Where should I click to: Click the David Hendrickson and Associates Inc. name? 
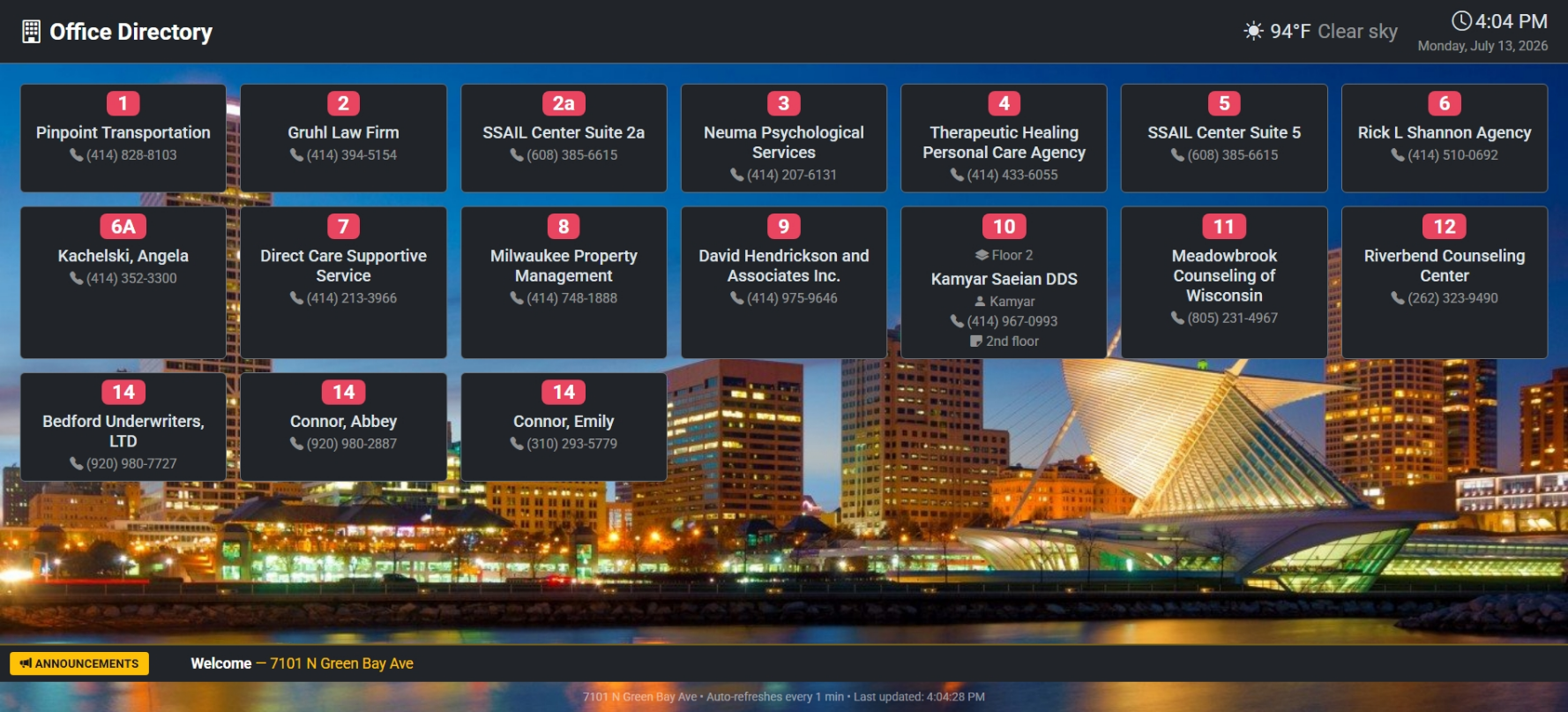[x=784, y=266]
